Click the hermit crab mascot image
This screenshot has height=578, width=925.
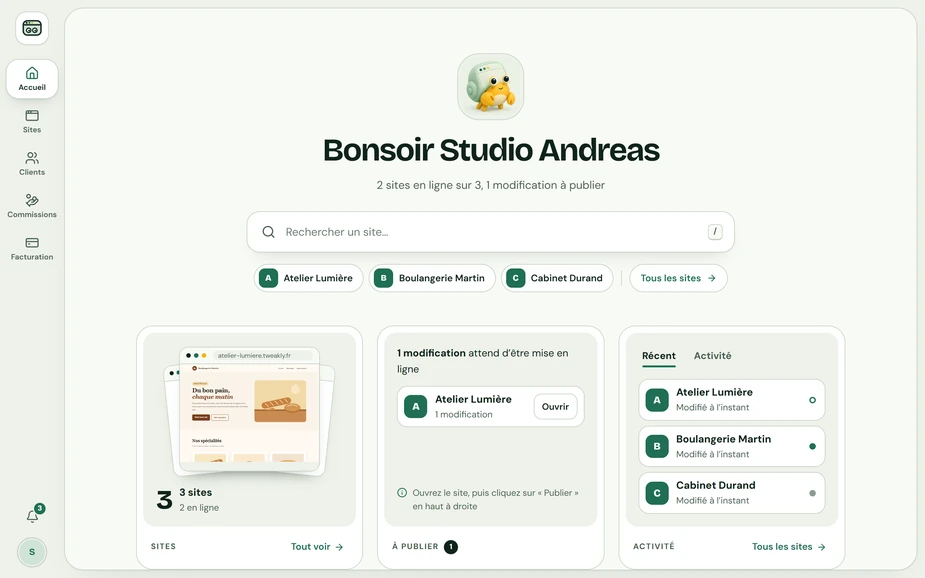(490, 87)
